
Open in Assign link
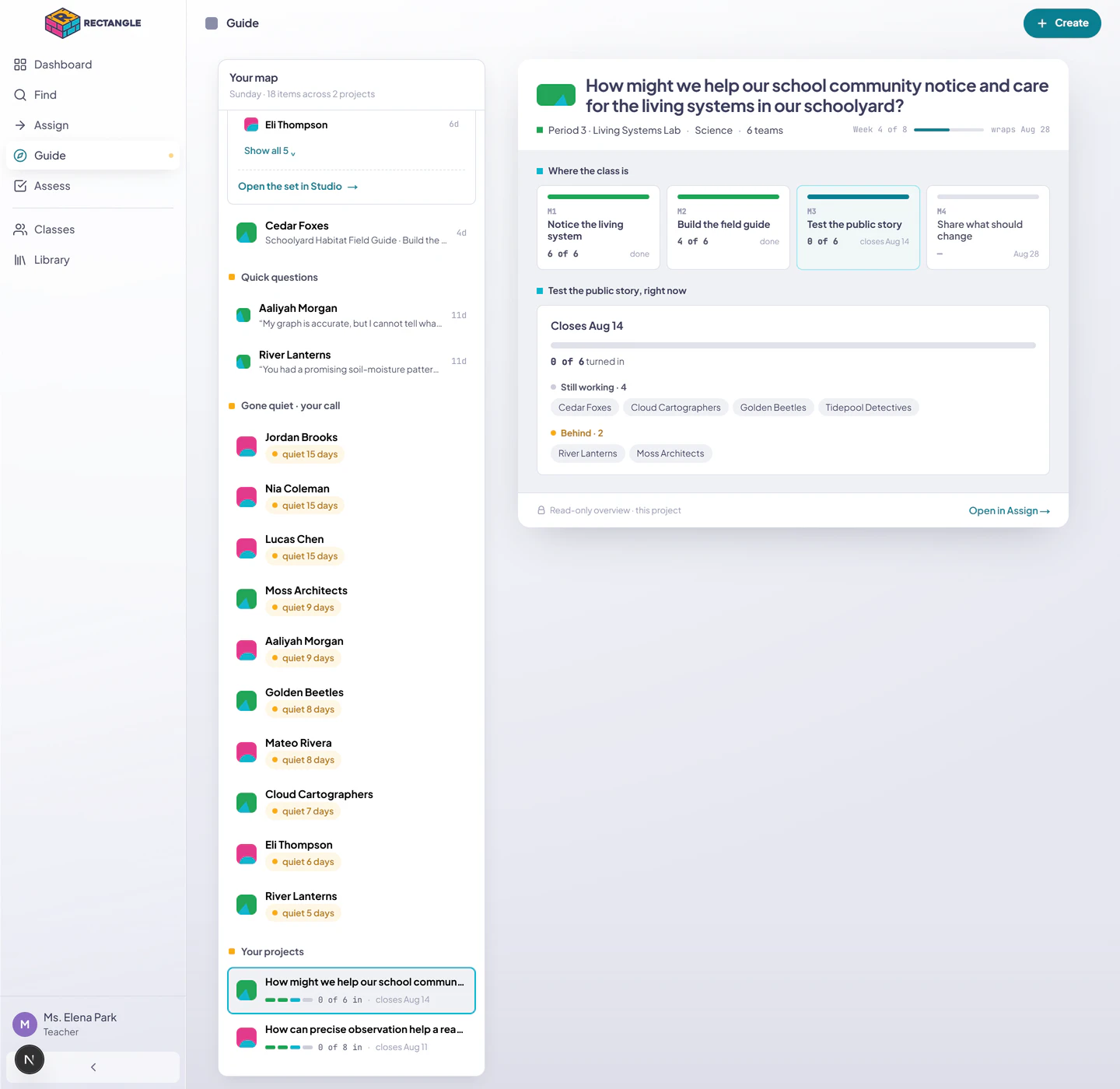(x=1009, y=511)
